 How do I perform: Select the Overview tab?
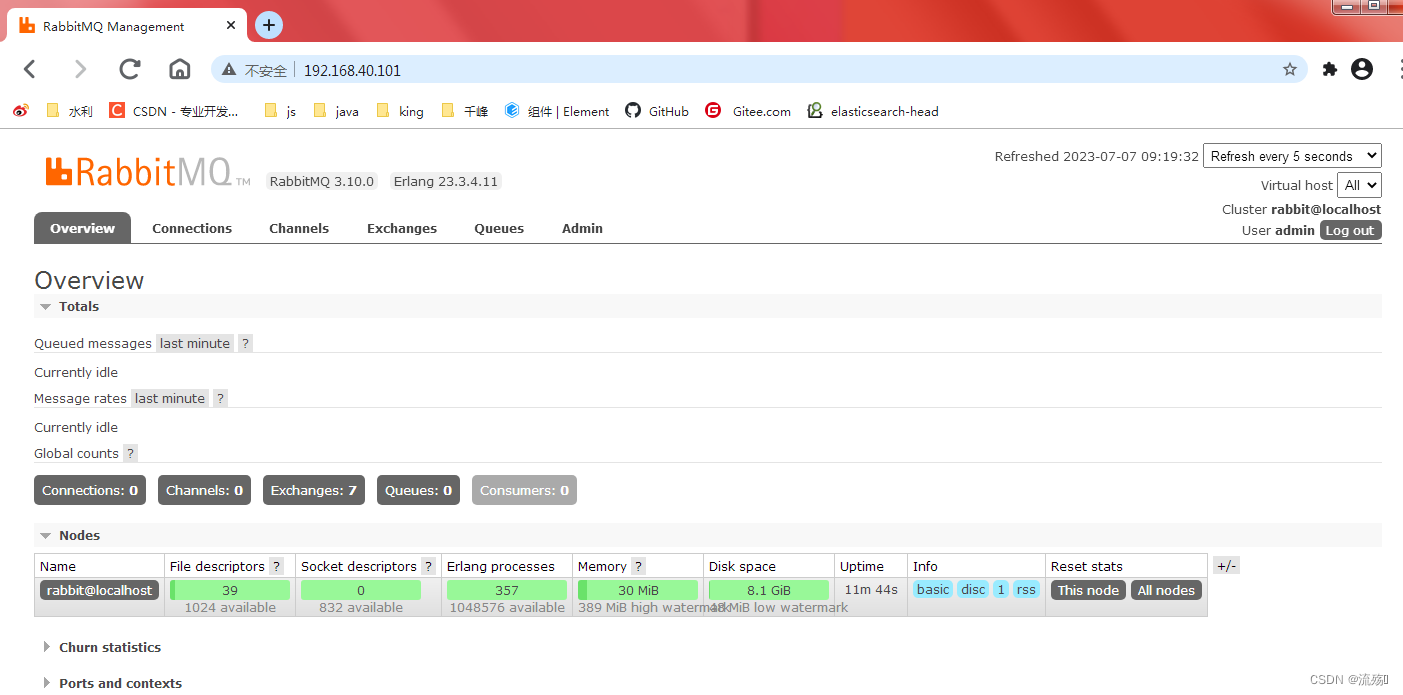[82, 228]
